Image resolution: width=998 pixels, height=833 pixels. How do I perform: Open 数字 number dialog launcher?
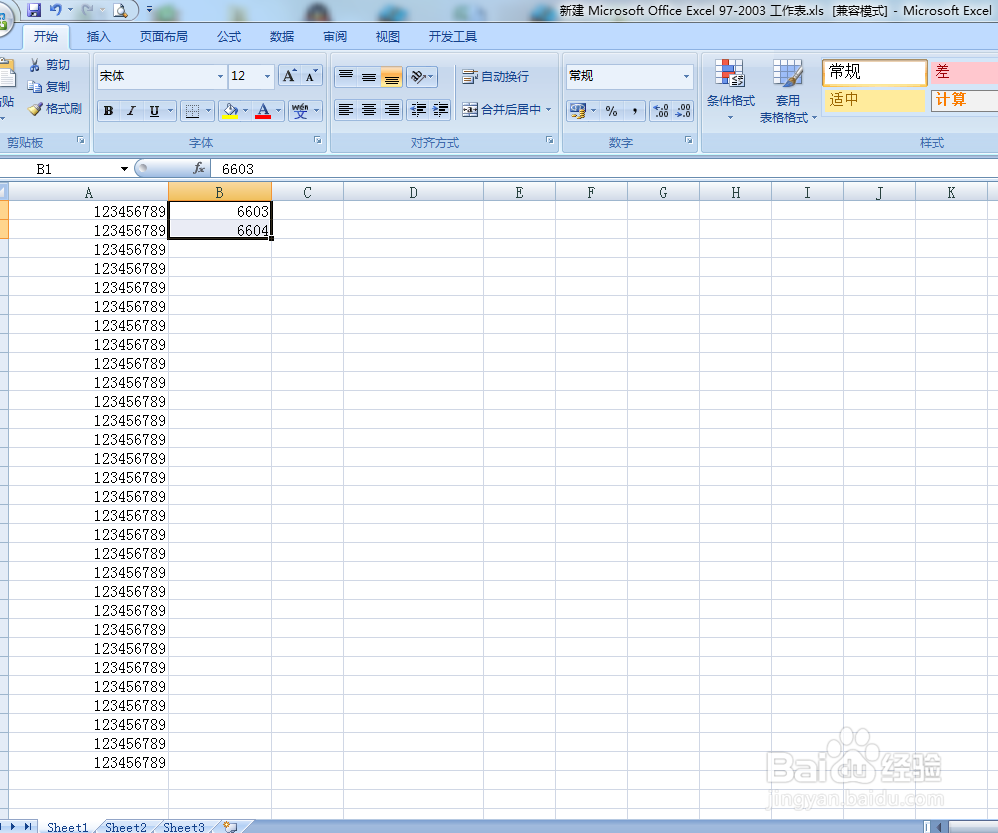coord(688,141)
